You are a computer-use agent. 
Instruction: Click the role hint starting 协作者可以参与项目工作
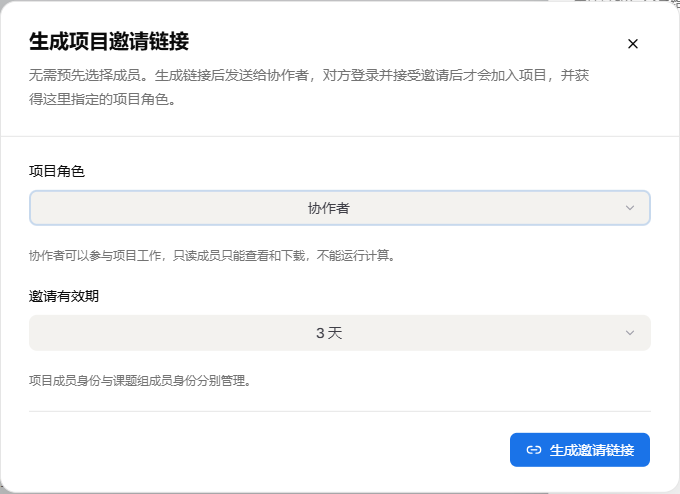pyautogui.click(x=212, y=255)
